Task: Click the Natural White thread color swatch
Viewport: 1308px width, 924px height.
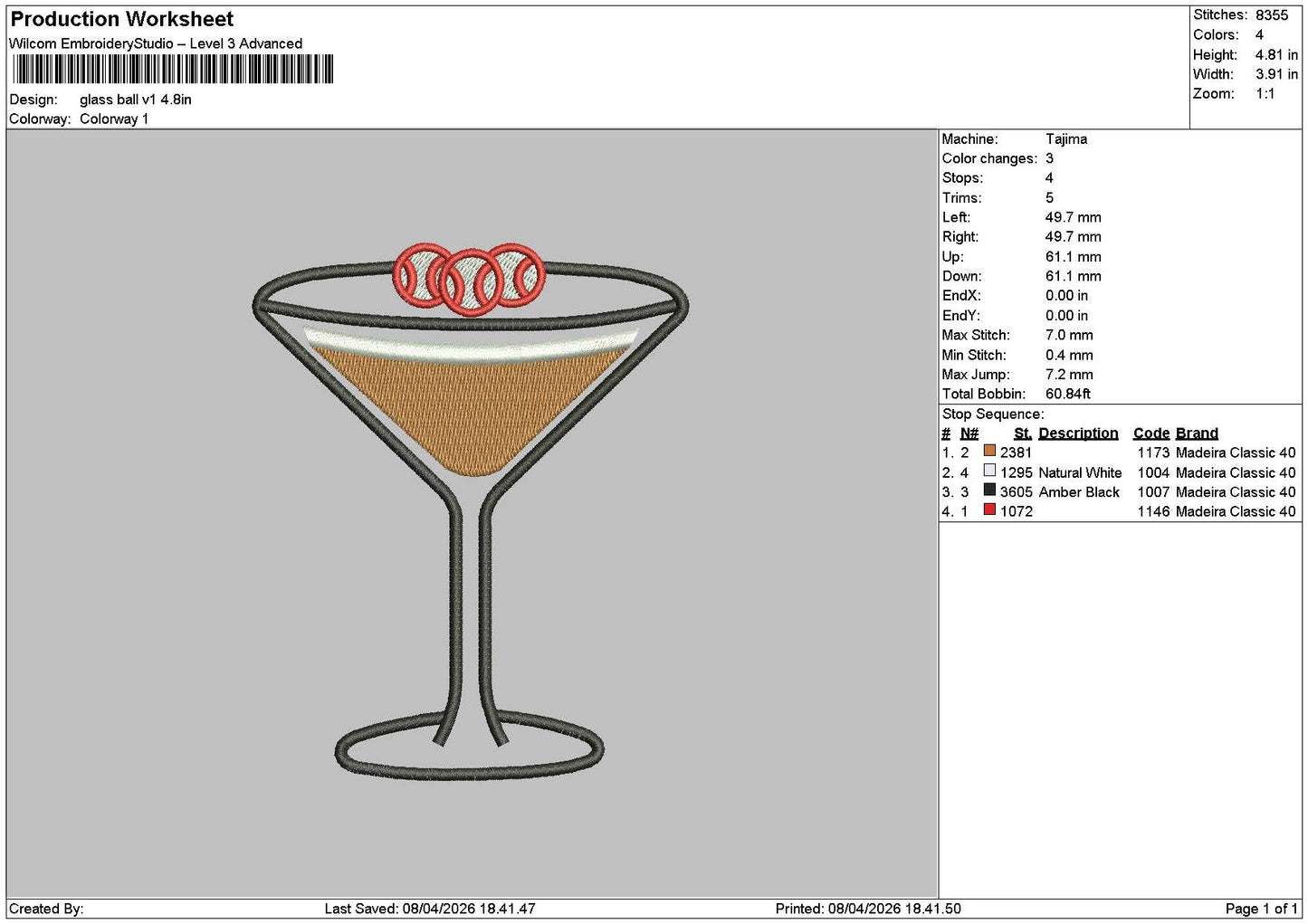Action: tap(989, 472)
